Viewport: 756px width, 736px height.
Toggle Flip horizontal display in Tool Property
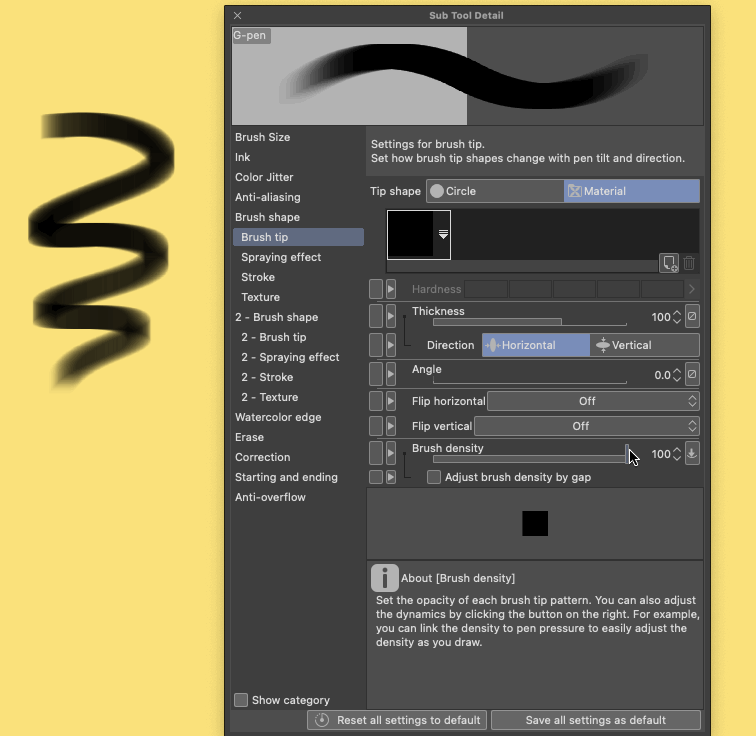pos(376,401)
